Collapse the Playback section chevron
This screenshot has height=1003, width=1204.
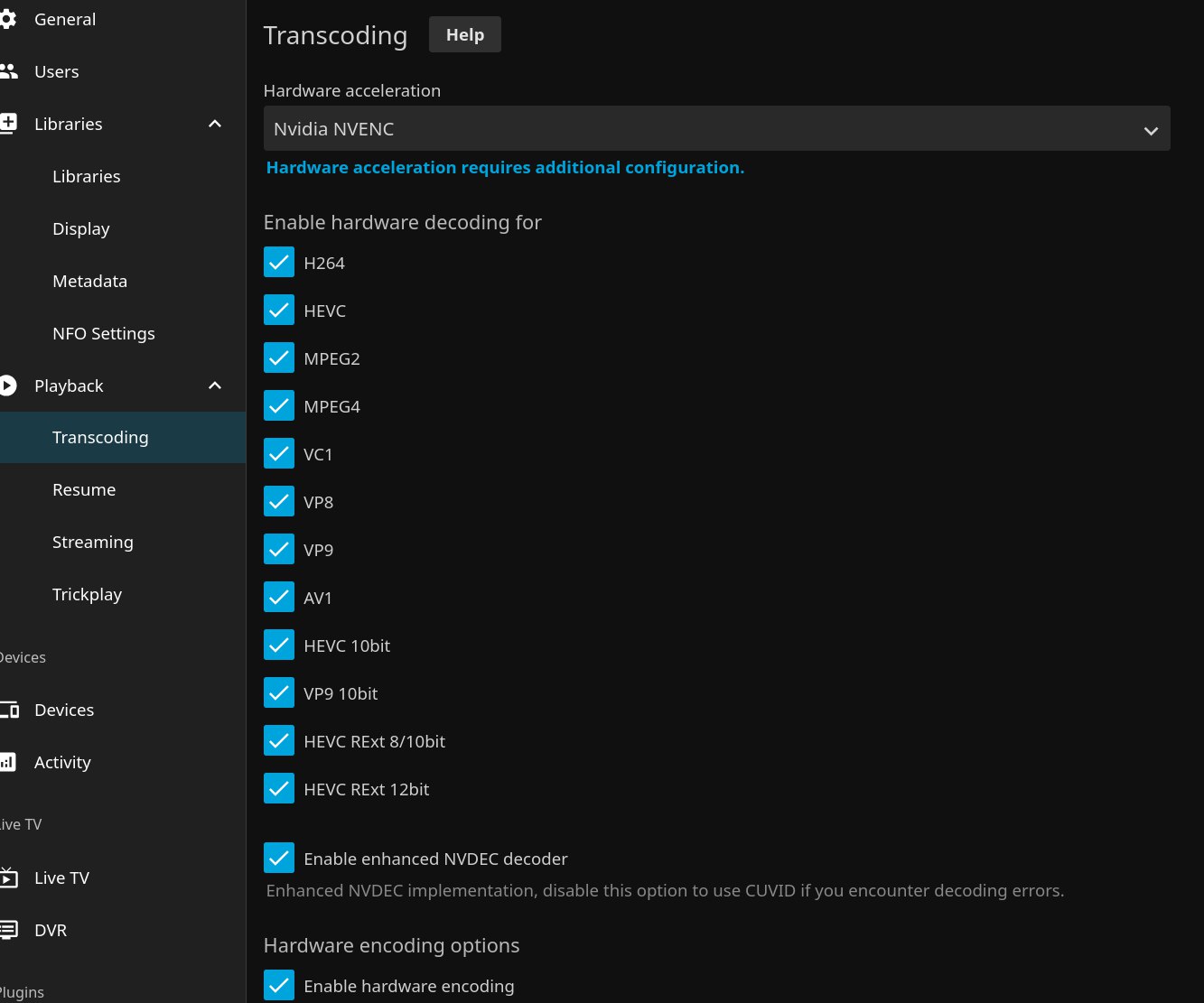pyautogui.click(x=215, y=385)
